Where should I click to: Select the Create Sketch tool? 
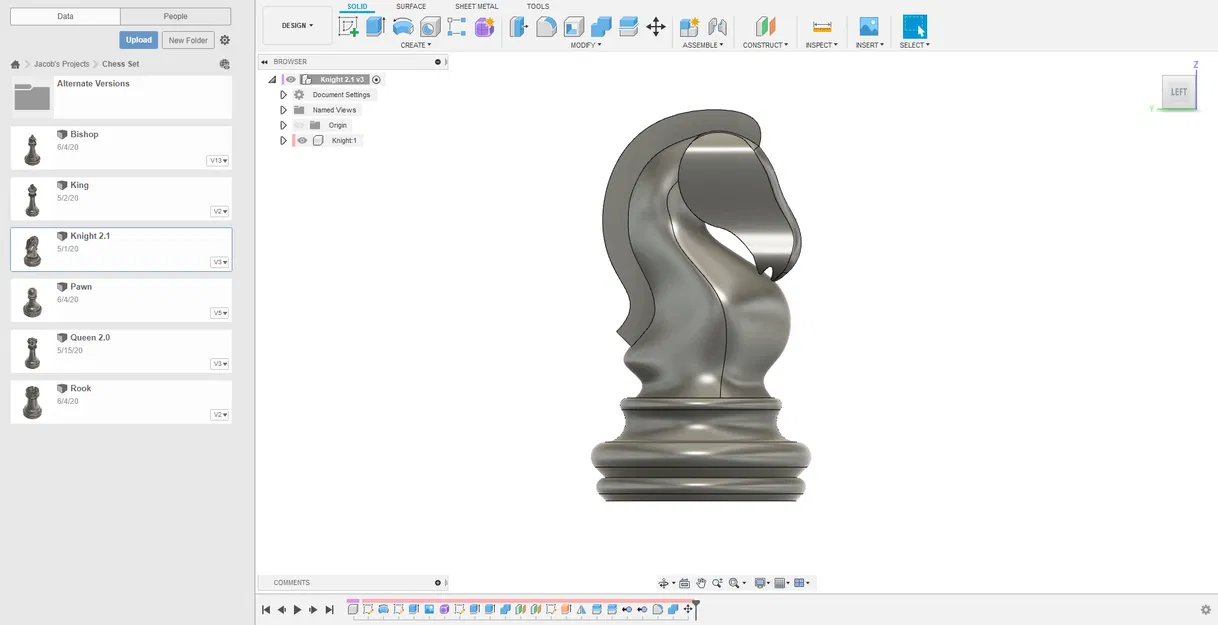[x=348, y=25]
